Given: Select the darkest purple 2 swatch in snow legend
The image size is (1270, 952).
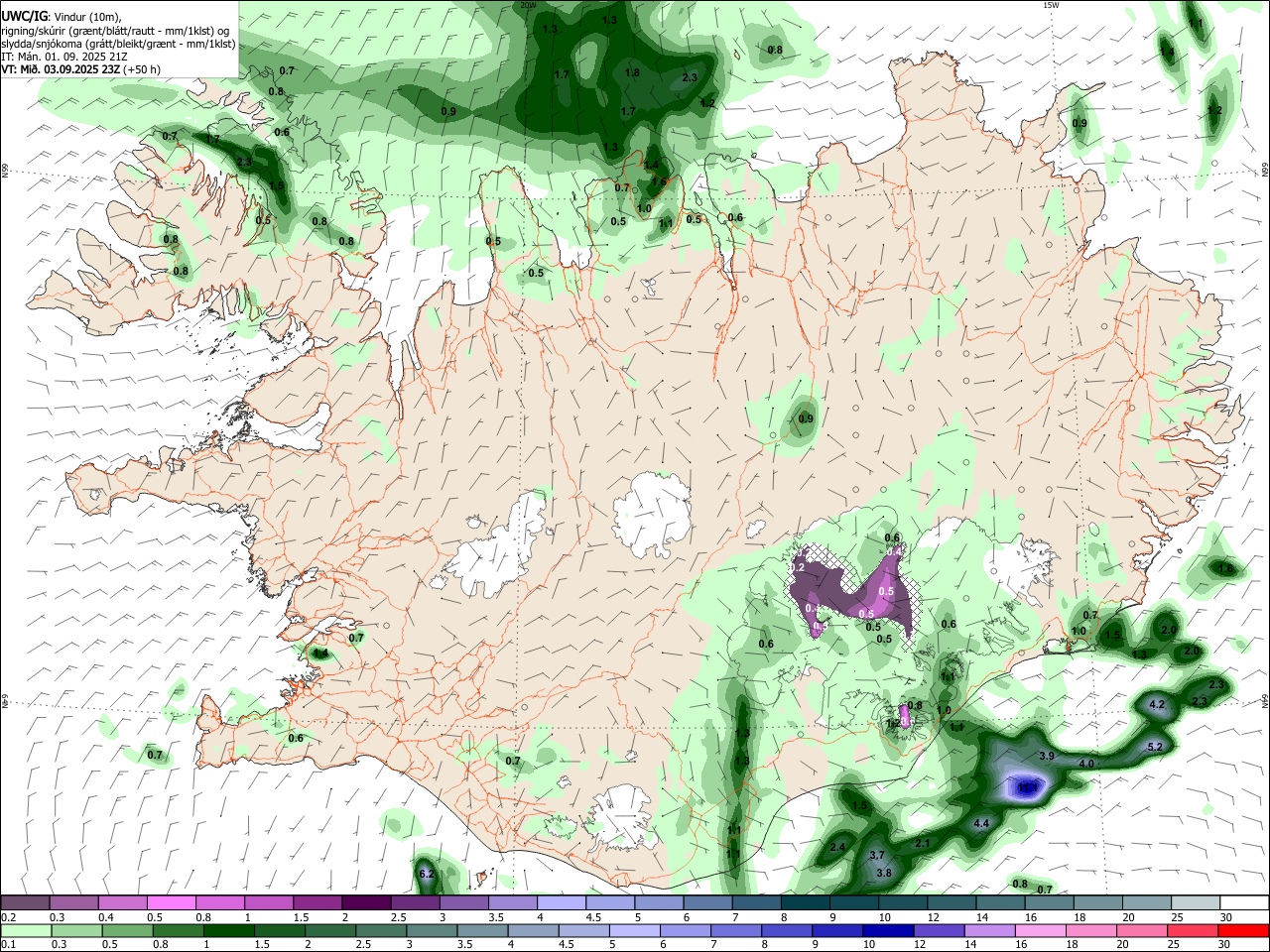Looking at the screenshot, I should click(x=366, y=903).
